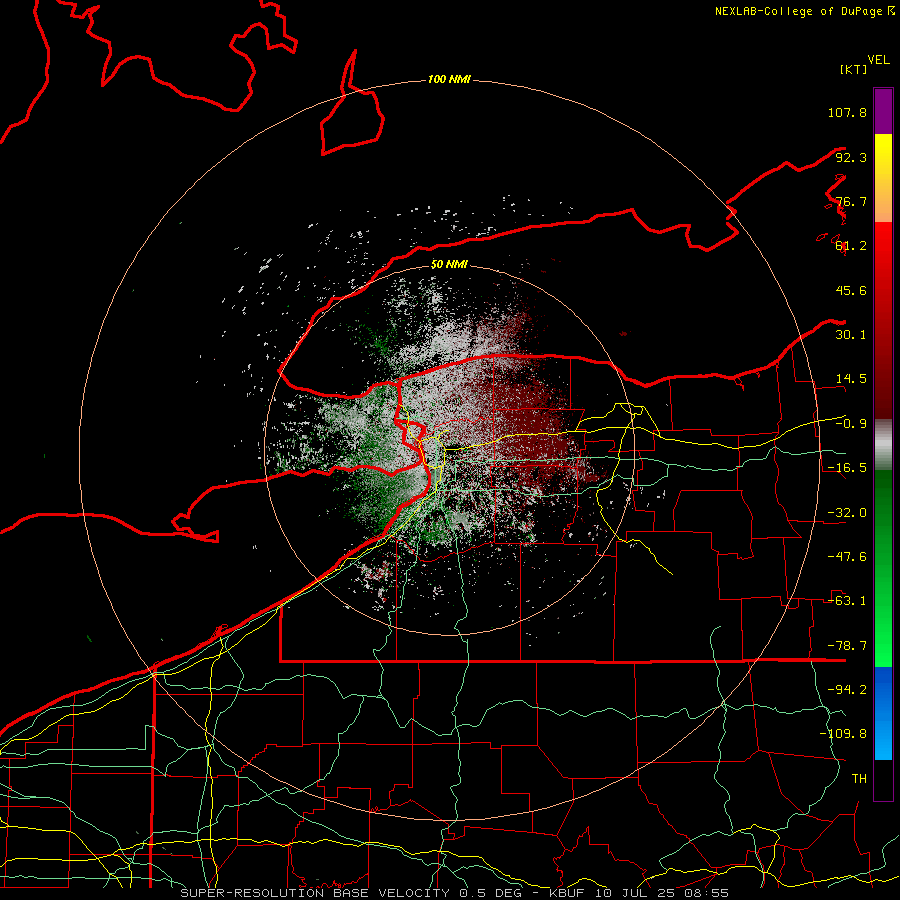
Task: Select the 61.2 legend value
Action: pos(851,246)
